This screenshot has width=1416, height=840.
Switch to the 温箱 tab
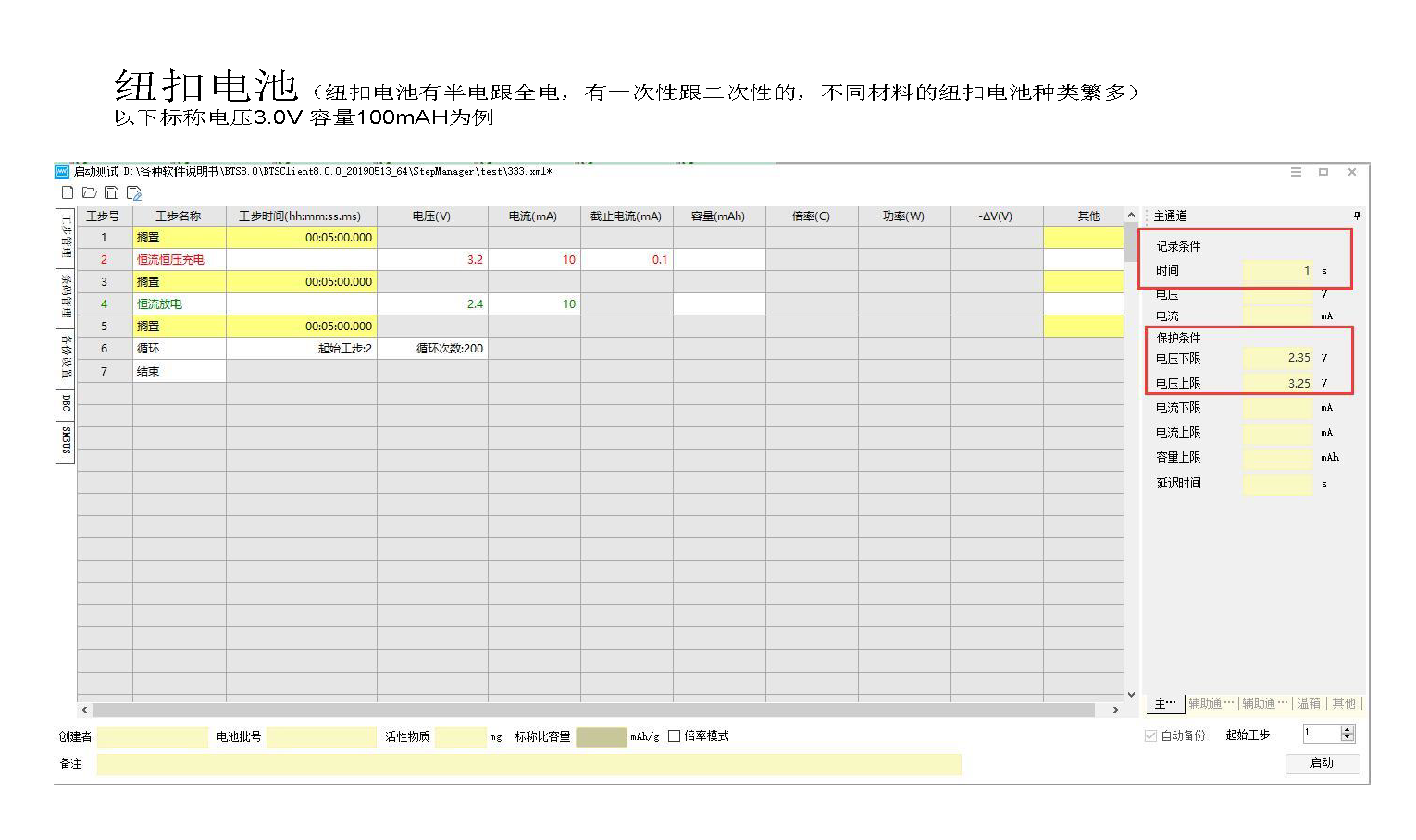click(x=1309, y=703)
